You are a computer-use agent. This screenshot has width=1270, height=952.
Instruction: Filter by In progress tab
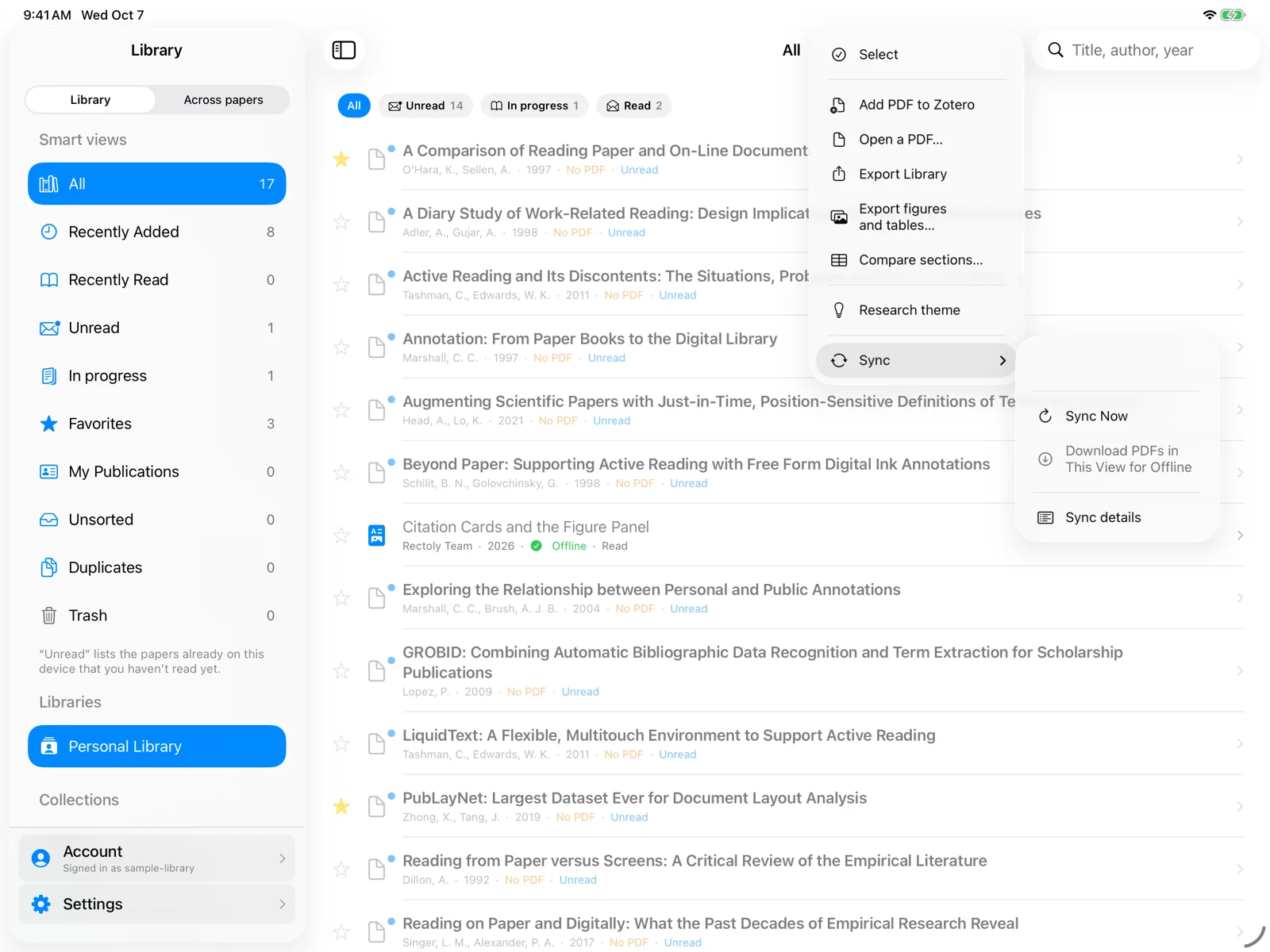pos(534,106)
